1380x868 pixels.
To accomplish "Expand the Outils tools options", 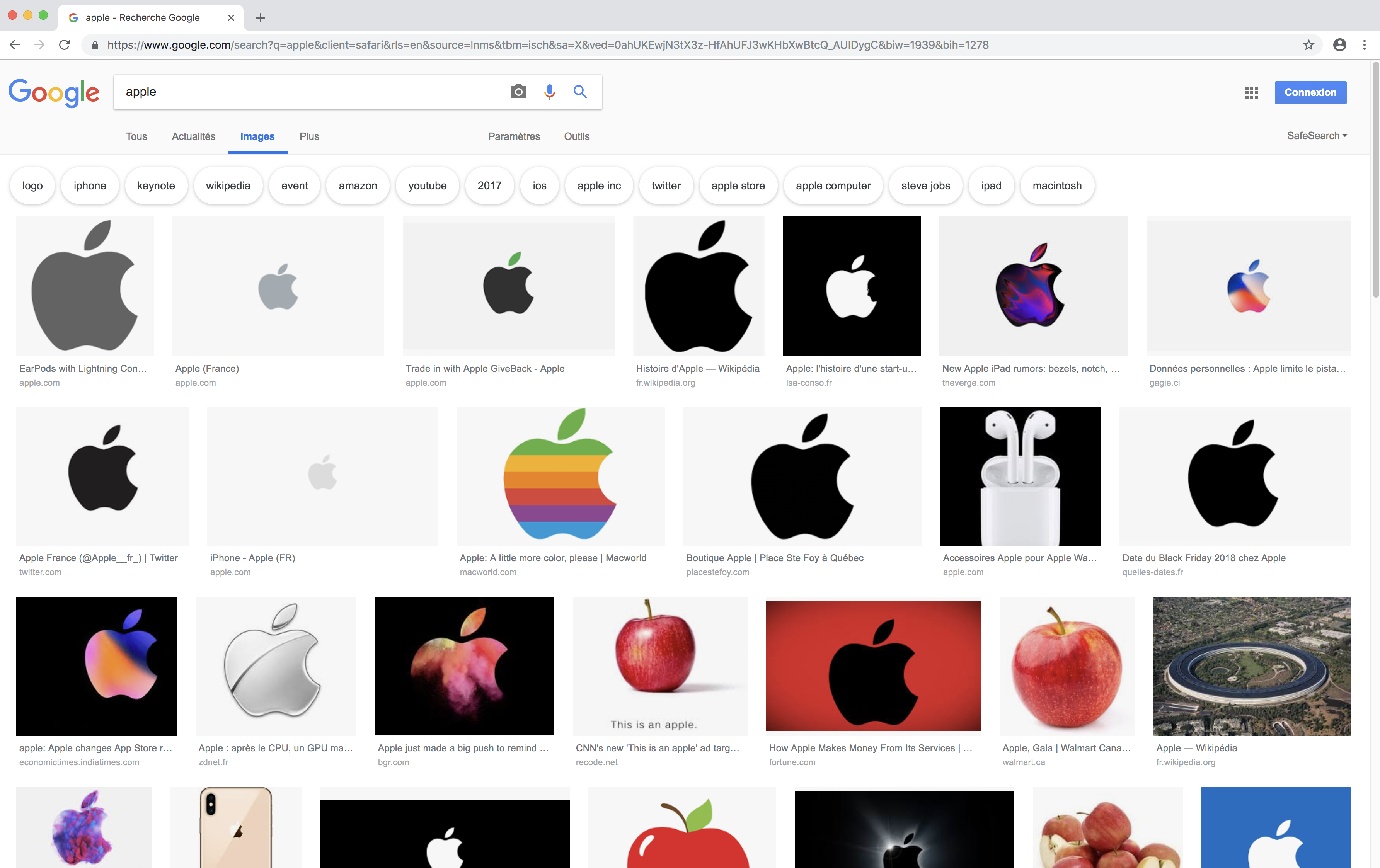I will (576, 136).
